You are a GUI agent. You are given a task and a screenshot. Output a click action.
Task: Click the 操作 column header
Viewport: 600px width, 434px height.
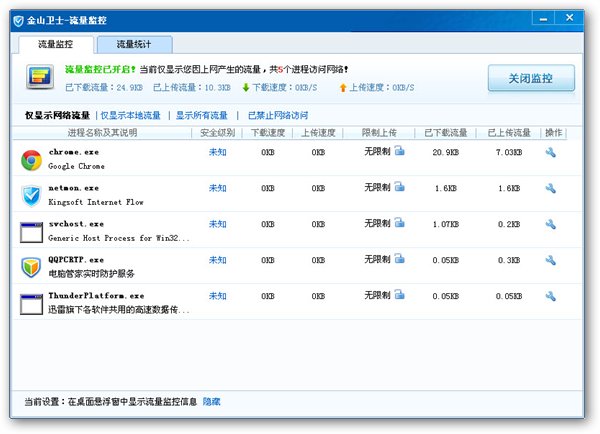click(x=554, y=133)
